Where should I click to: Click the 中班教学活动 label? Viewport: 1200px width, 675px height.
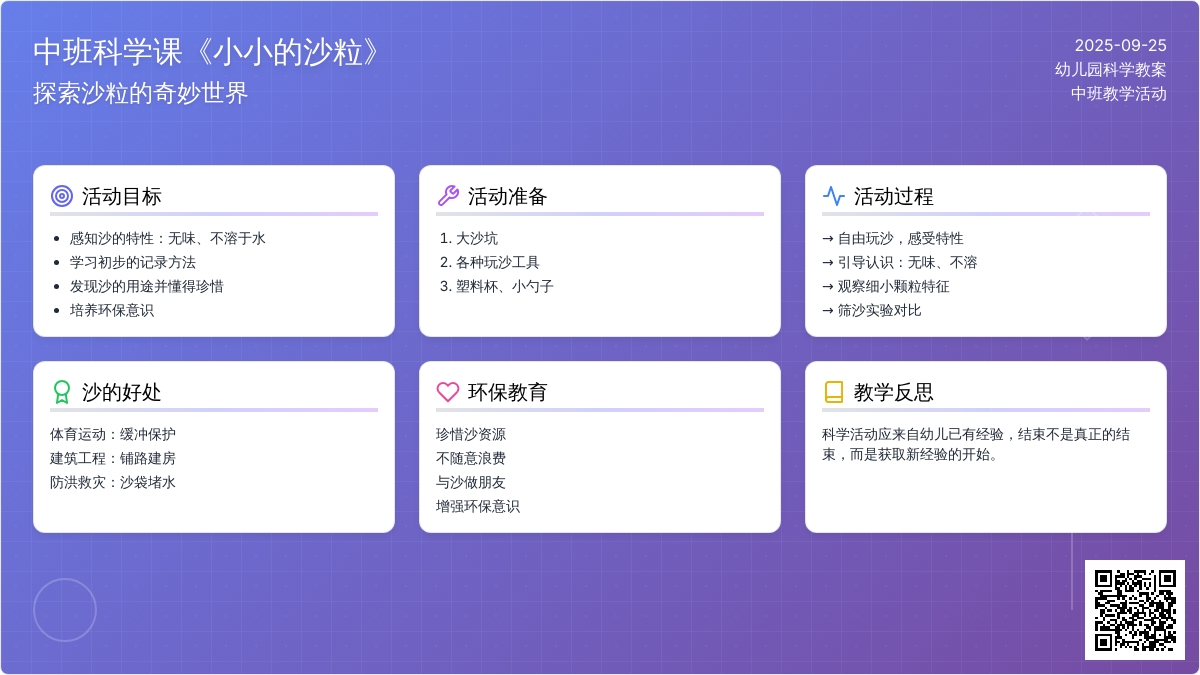[1118, 93]
